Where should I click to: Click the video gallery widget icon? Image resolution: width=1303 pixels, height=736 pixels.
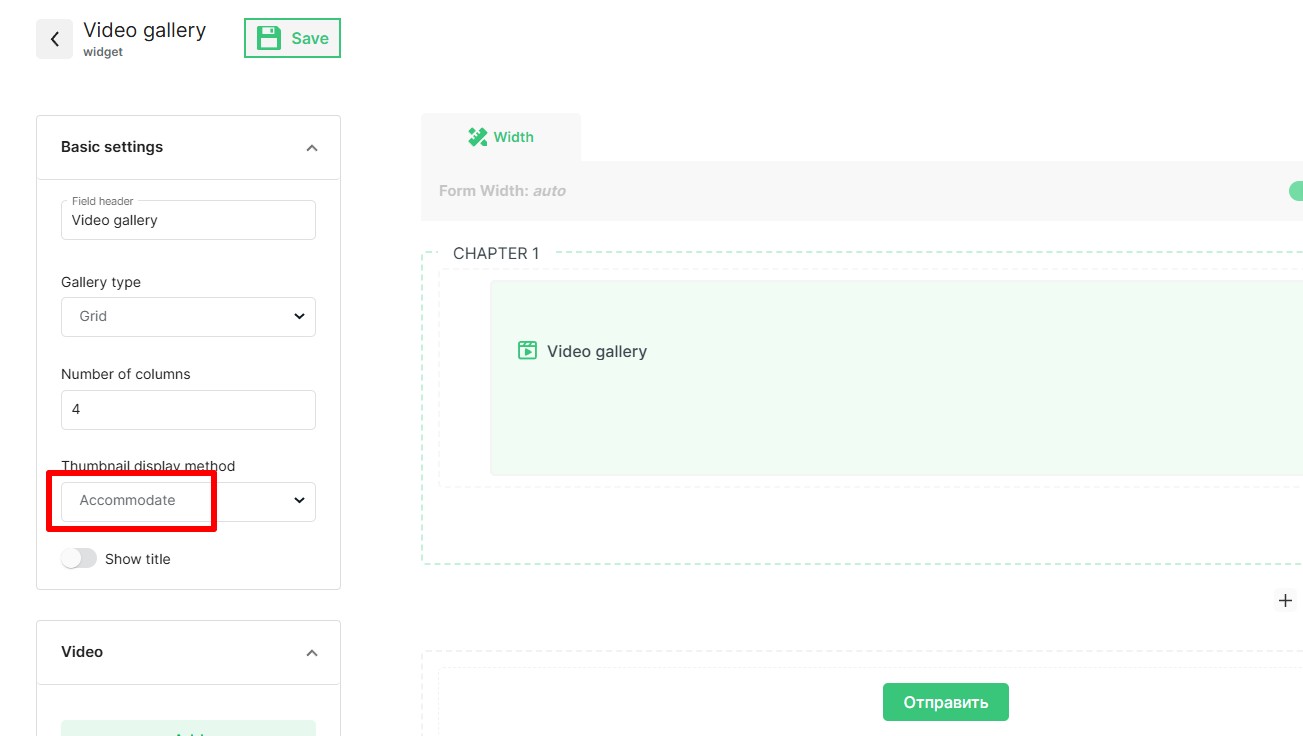[527, 351]
